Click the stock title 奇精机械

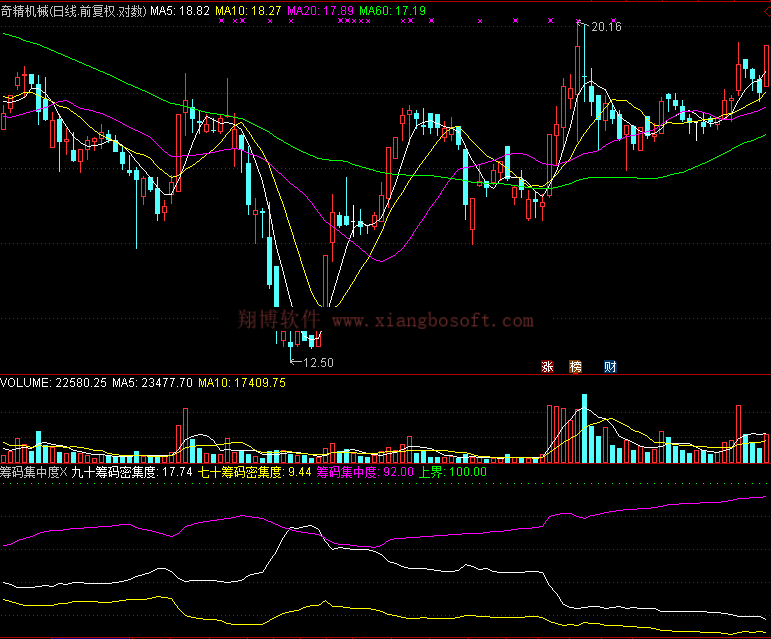[29, 11]
